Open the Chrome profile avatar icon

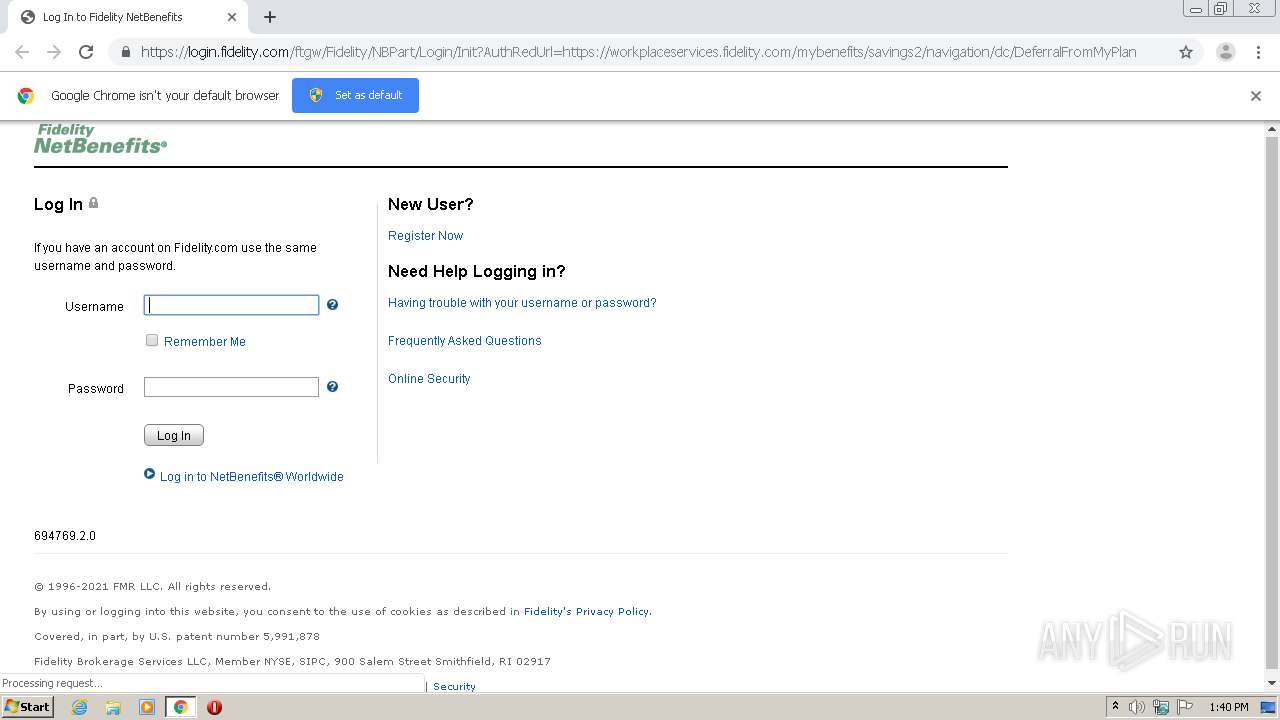pyautogui.click(x=1225, y=52)
